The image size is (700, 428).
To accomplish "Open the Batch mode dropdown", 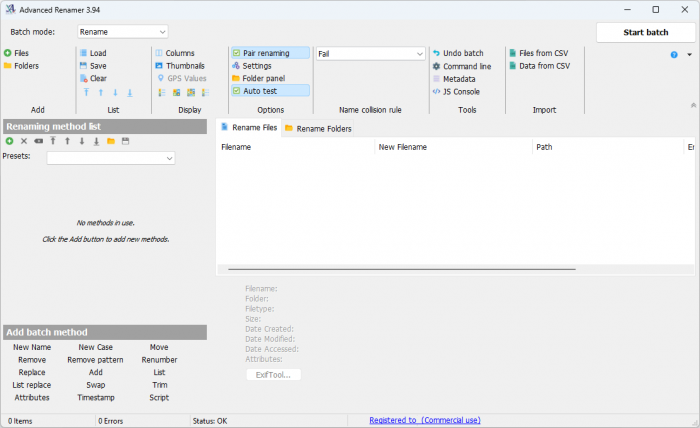I will click(x=123, y=32).
